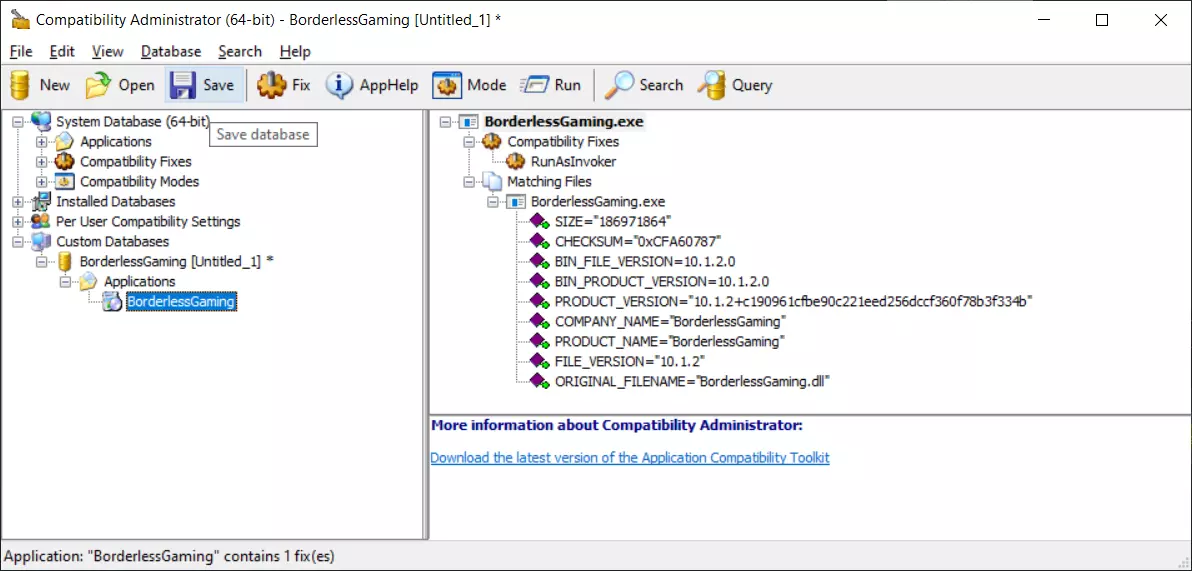Click the AppHelp toolbar icon

340,85
